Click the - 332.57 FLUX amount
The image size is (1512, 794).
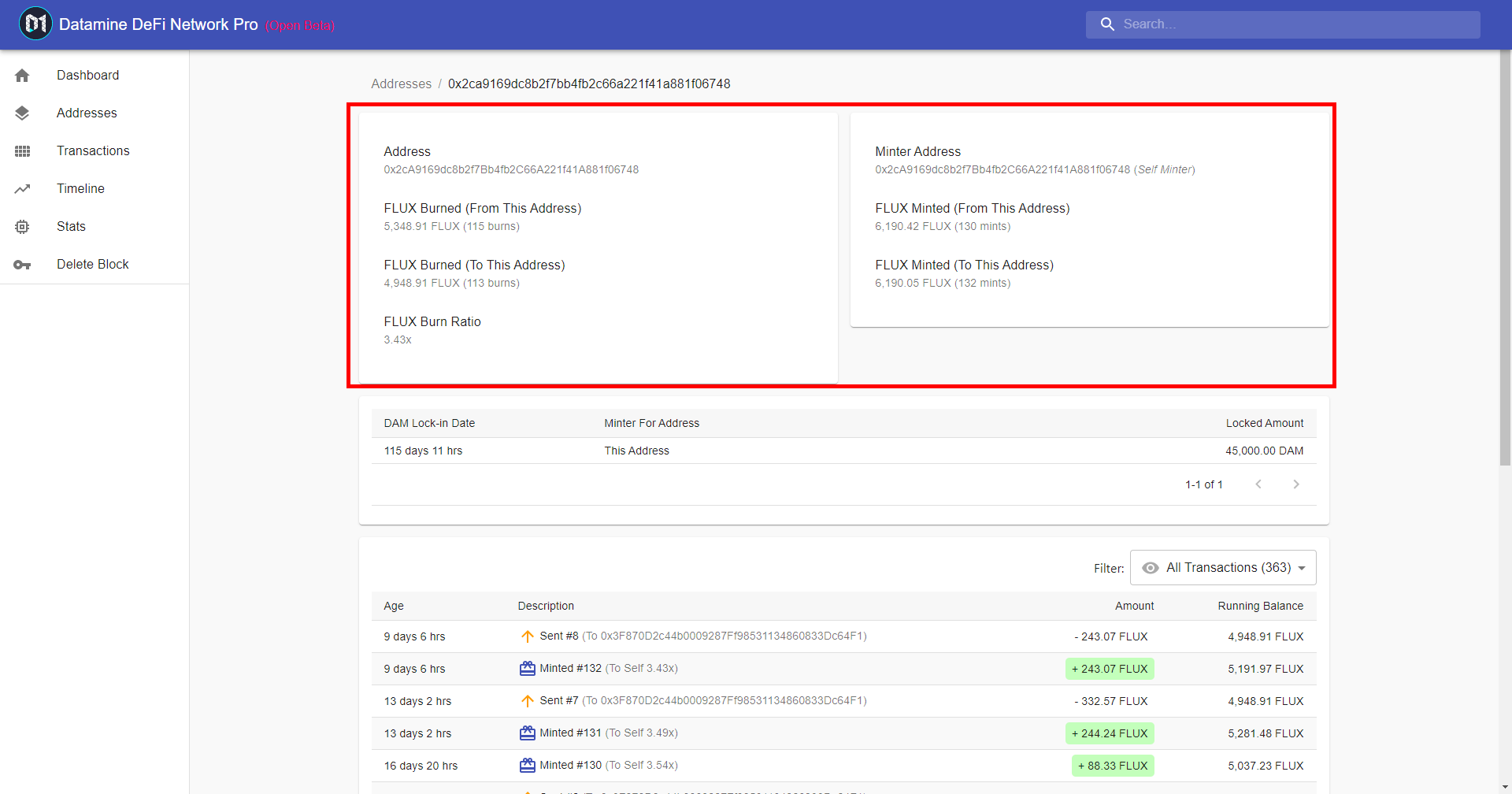pyautogui.click(x=1111, y=702)
